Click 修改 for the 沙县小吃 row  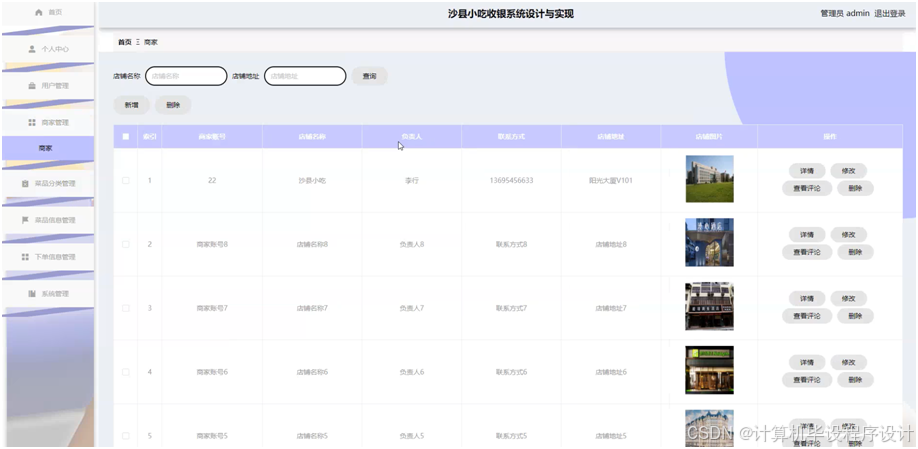(x=848, y=171)
